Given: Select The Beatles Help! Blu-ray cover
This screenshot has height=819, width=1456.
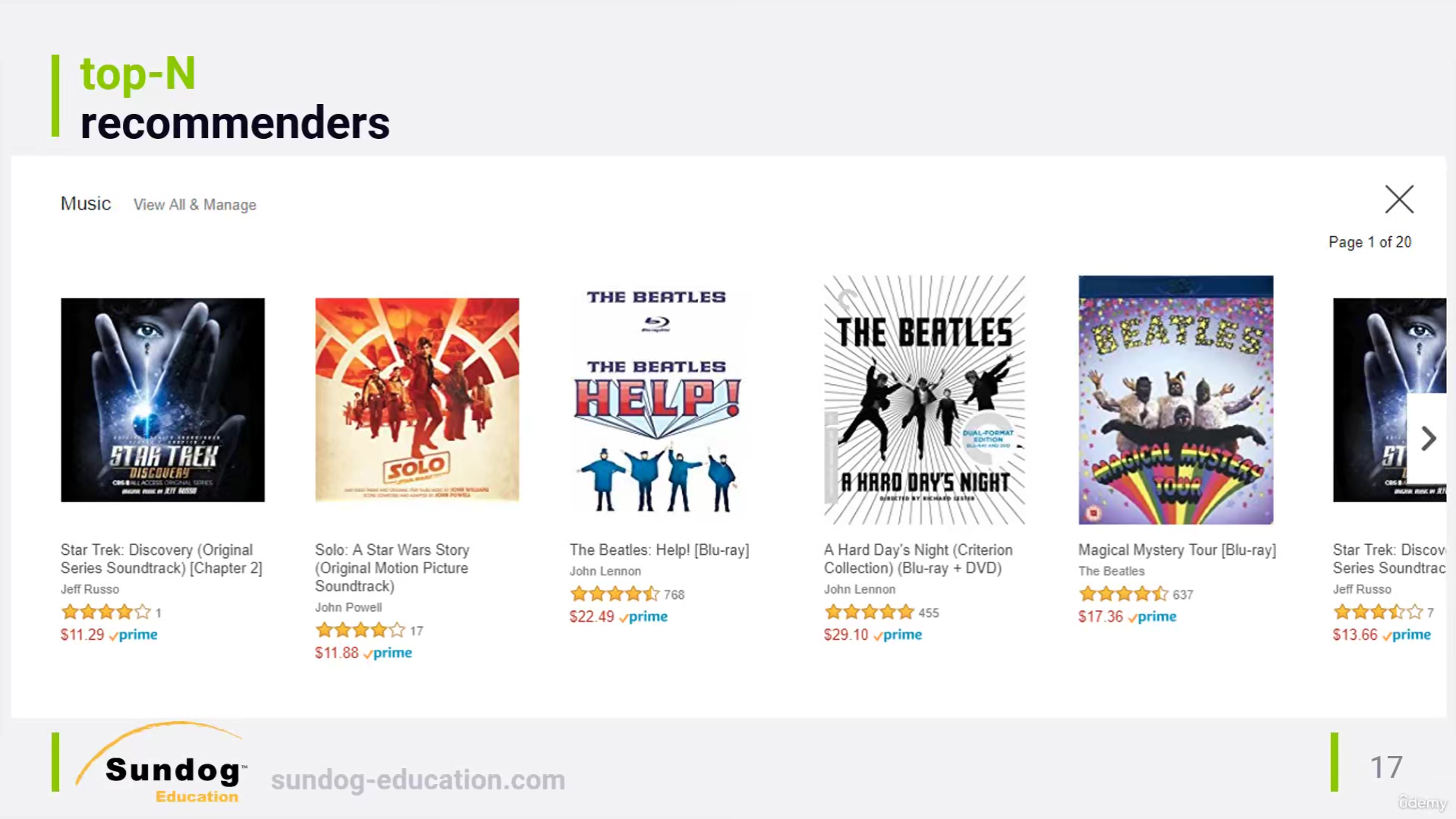Looking at the screenshot, I should tap(657, 400).
